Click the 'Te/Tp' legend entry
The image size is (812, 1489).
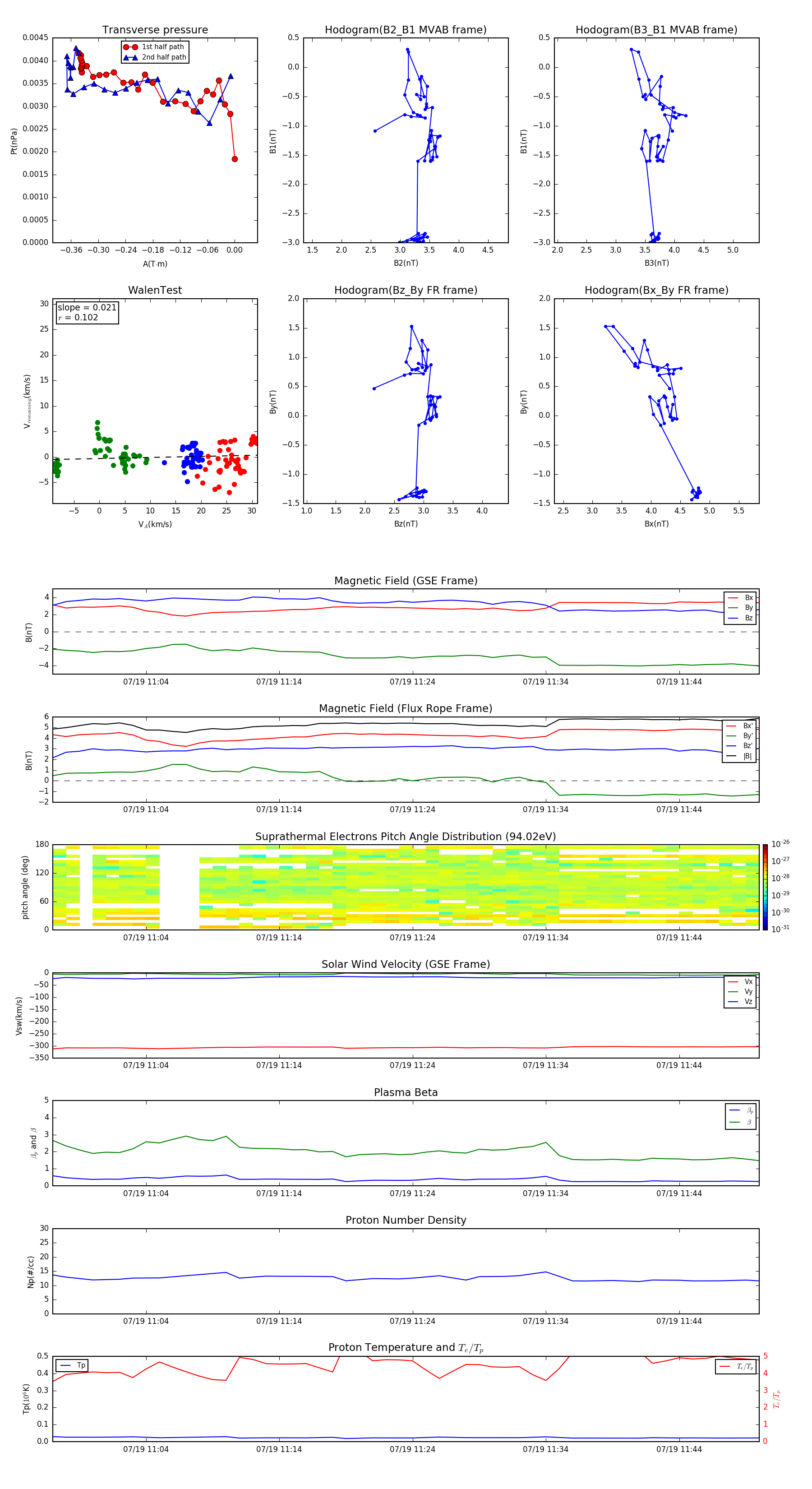[x=737, y=1366]
